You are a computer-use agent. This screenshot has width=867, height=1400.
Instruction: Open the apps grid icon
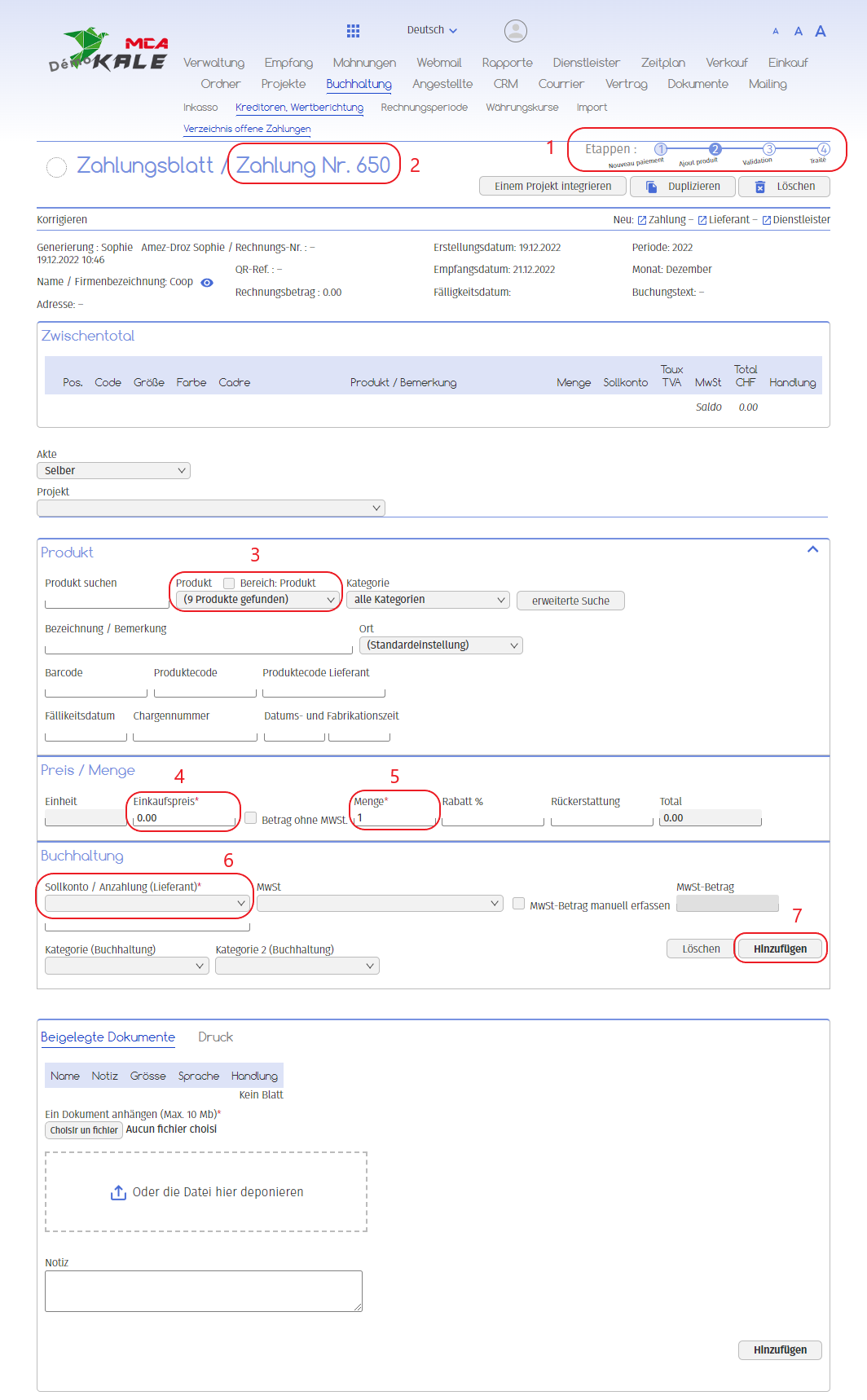[x=353, y=31]
